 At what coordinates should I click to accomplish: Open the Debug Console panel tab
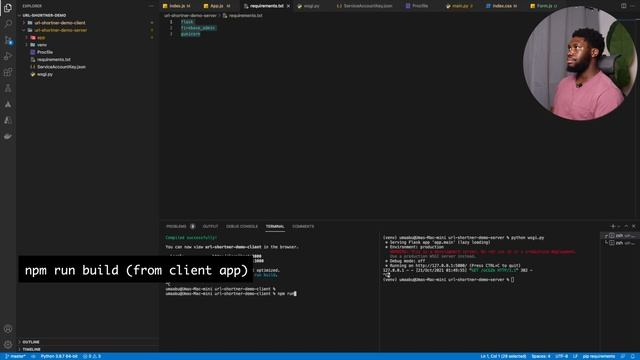pos(242,227)
